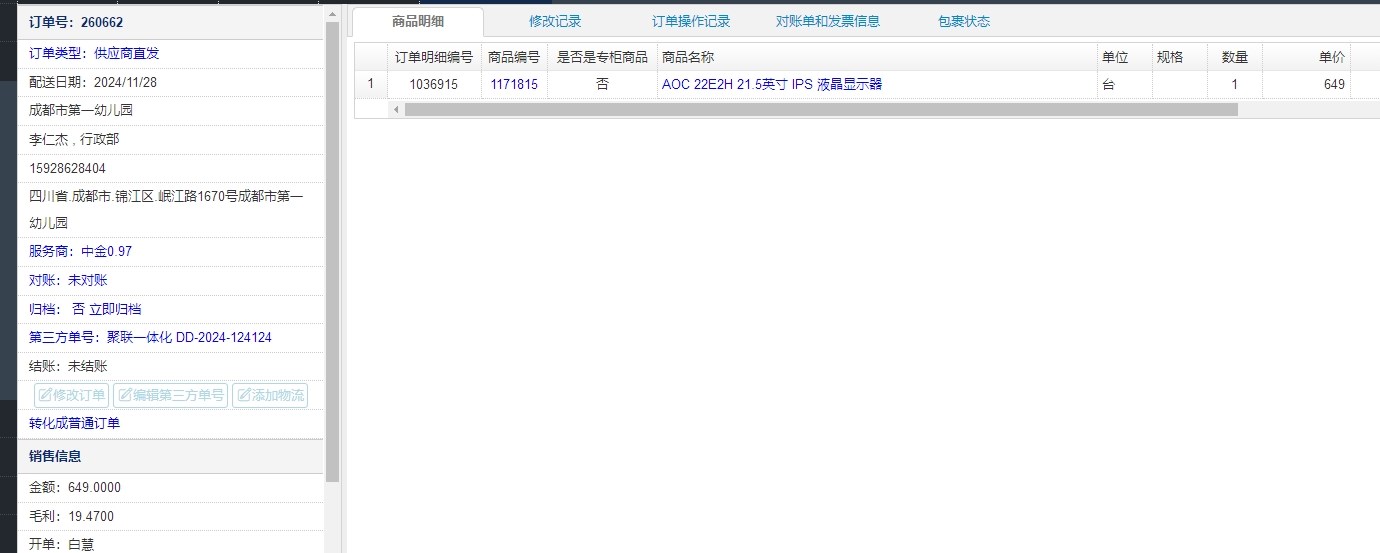Image resolution: width=1380 pixels, height=553 pixels.
Task: Click the unit cell 台
Action: 1124,85
